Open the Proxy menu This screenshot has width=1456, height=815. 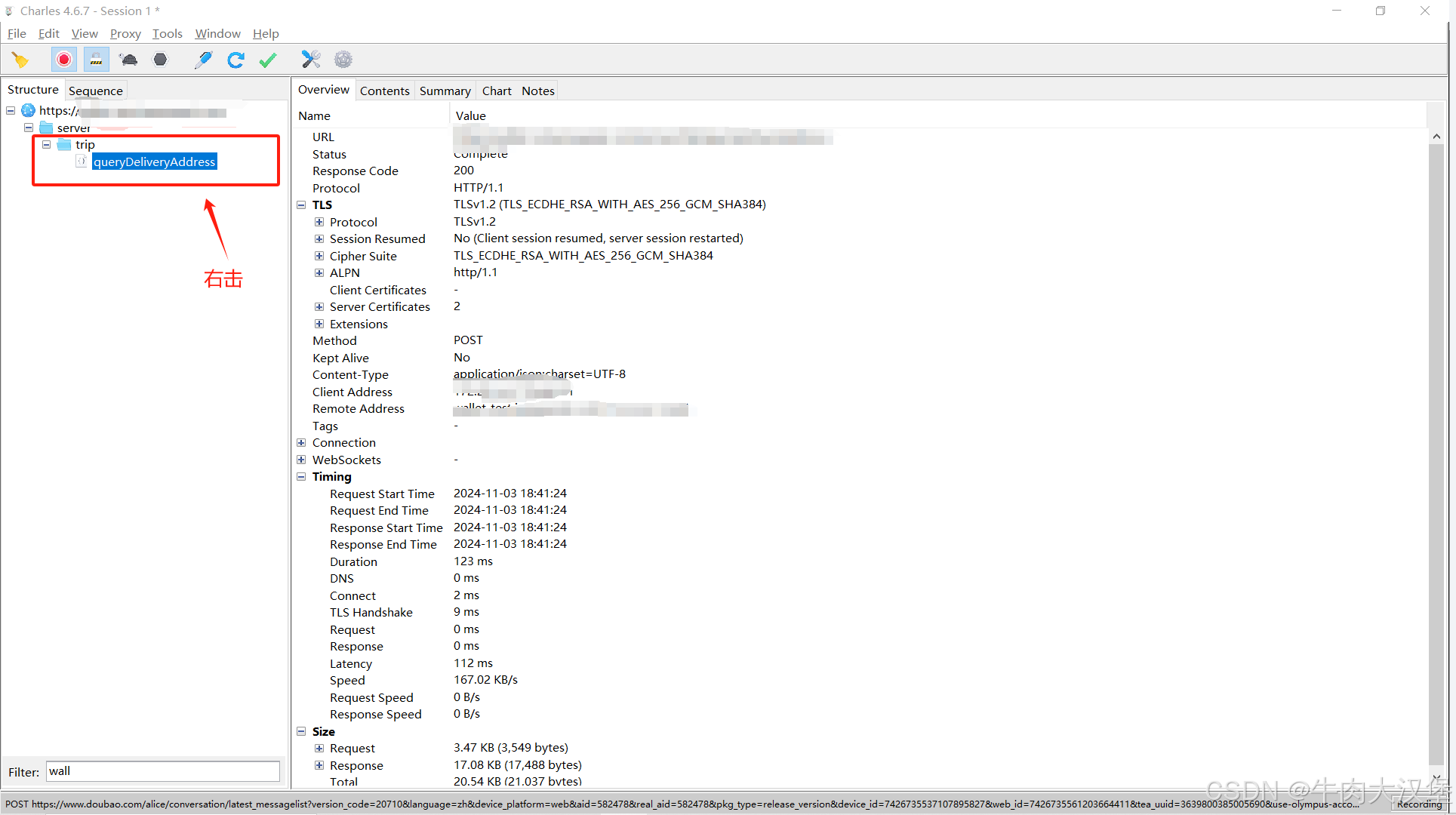125,33
